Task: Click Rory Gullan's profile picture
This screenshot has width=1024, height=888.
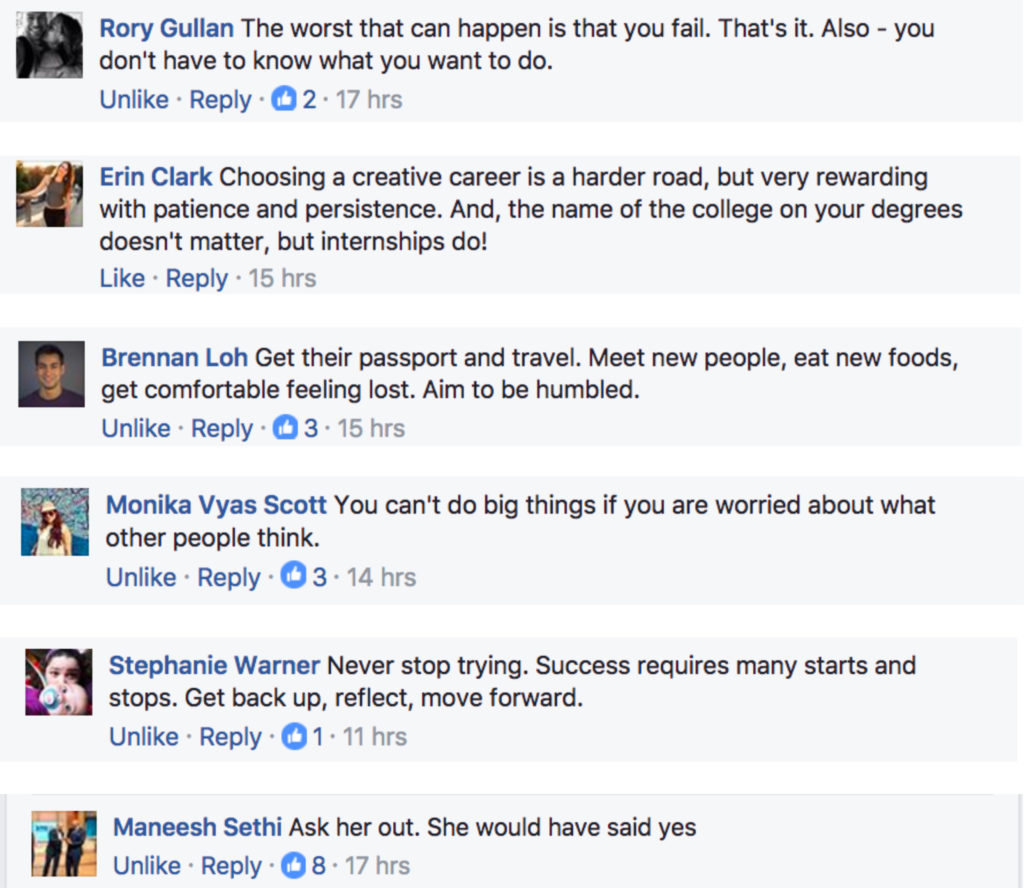Action: click(x=48, y=44)
